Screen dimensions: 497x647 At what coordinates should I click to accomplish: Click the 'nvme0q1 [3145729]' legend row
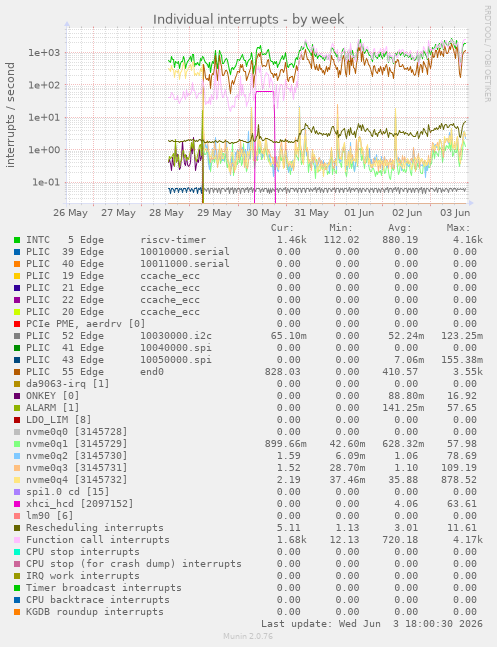pos(76,444)
